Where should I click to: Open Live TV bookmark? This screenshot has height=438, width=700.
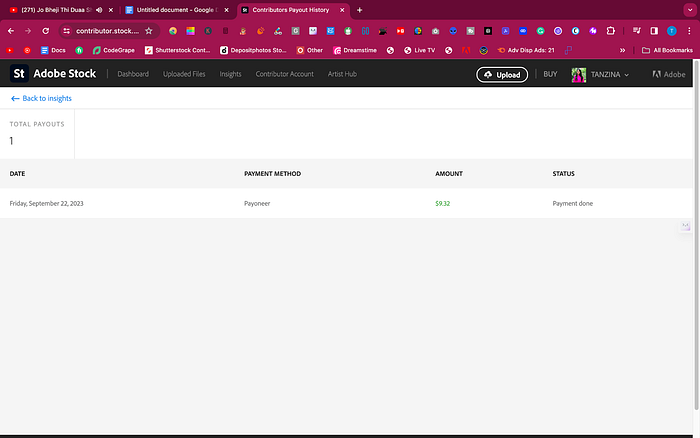(x=419, y=50)
